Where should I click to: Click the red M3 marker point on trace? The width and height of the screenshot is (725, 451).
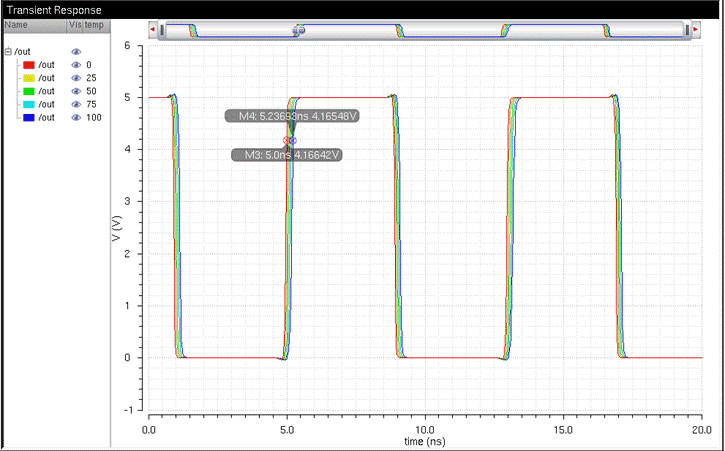287,140
